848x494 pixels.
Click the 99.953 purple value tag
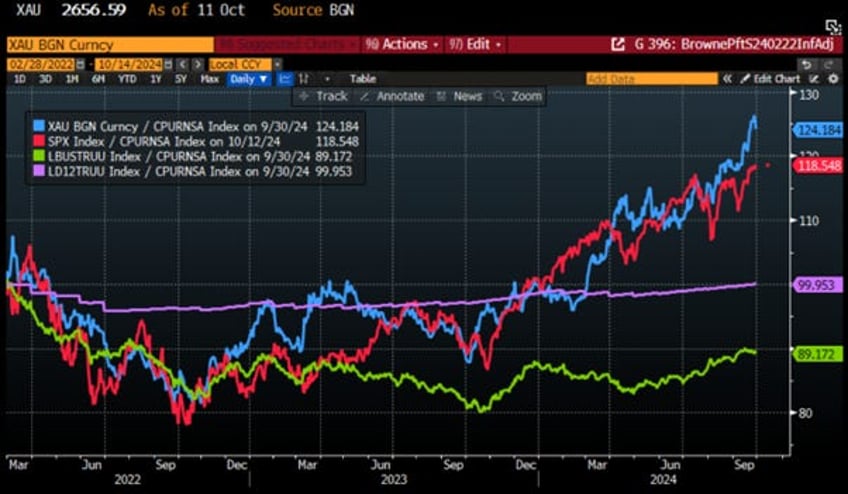pyautogui.click(x=818, y=285)
